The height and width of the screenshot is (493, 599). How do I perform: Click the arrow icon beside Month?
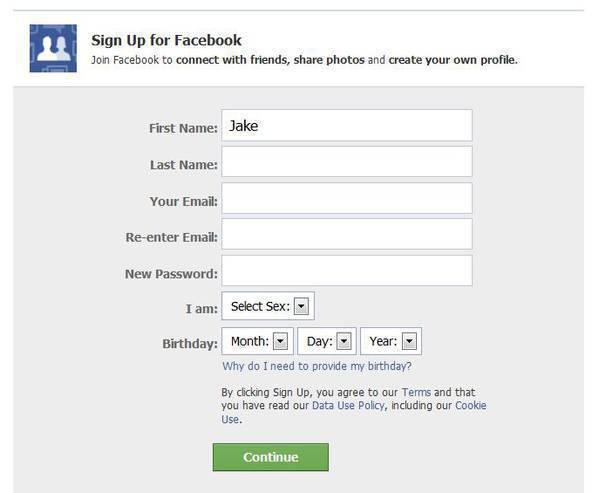[280, 341]
